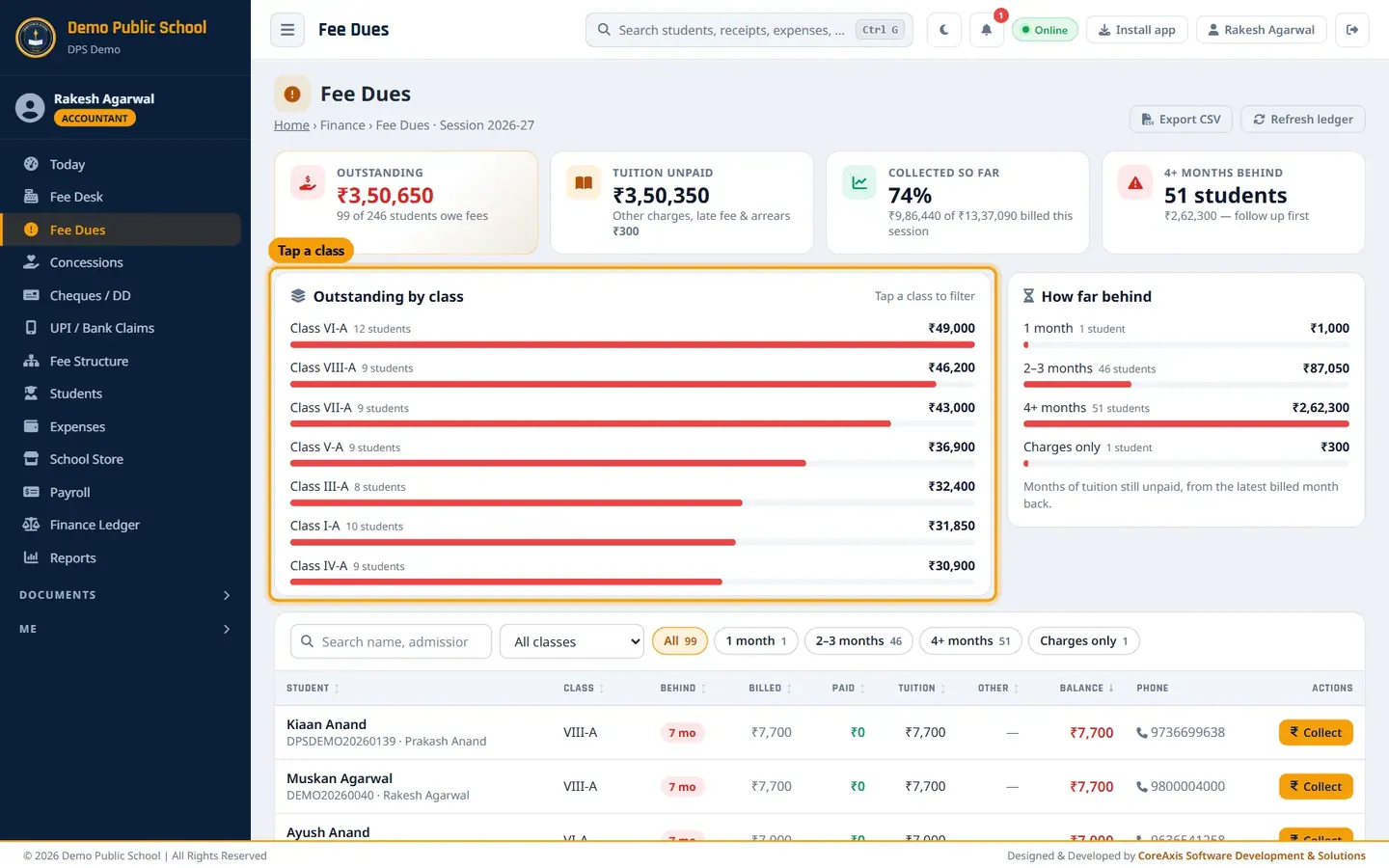Viewport: 1389px width, 868px height.
Task: Open Concessions page
Action: point(121,262)
